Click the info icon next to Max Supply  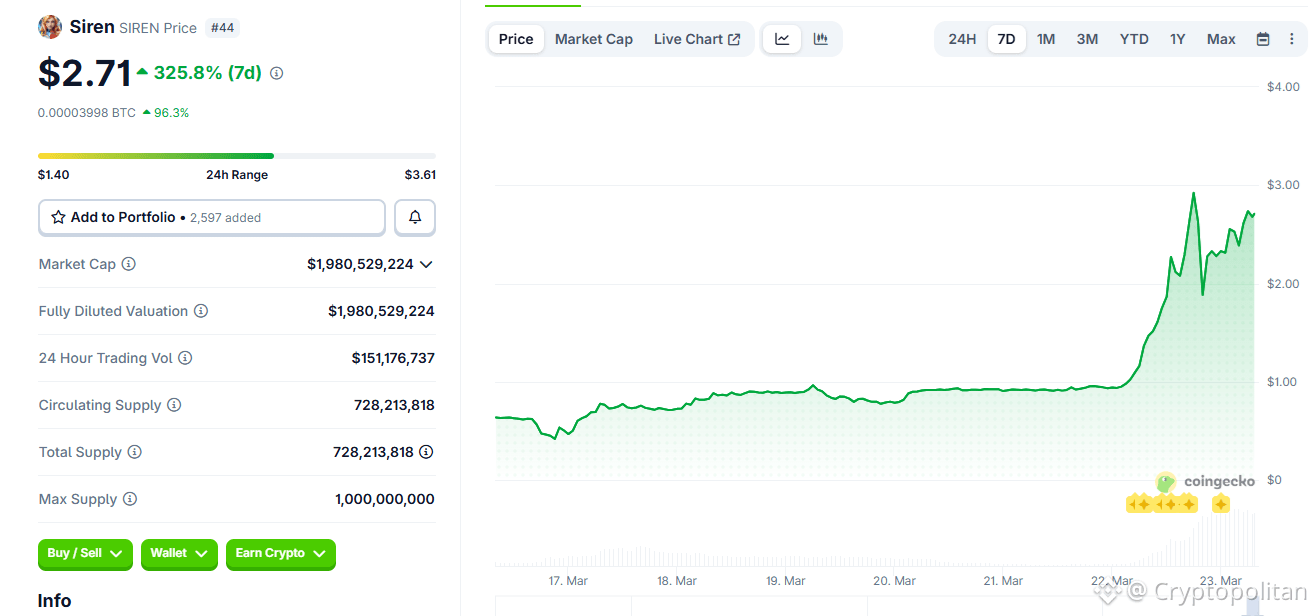128,499
